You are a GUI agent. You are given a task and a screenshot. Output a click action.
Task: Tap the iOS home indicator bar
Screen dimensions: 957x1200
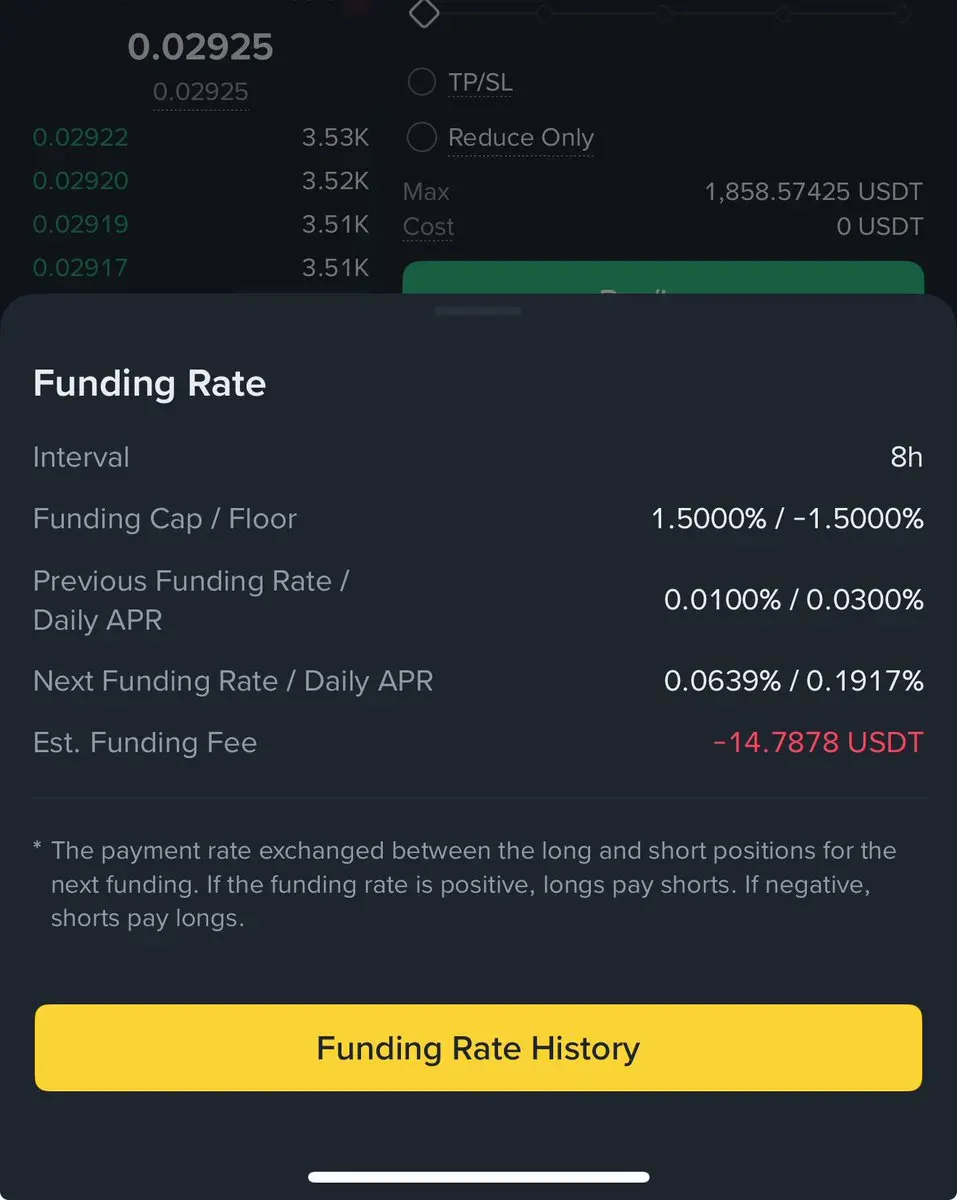[x=478, y=1177]
